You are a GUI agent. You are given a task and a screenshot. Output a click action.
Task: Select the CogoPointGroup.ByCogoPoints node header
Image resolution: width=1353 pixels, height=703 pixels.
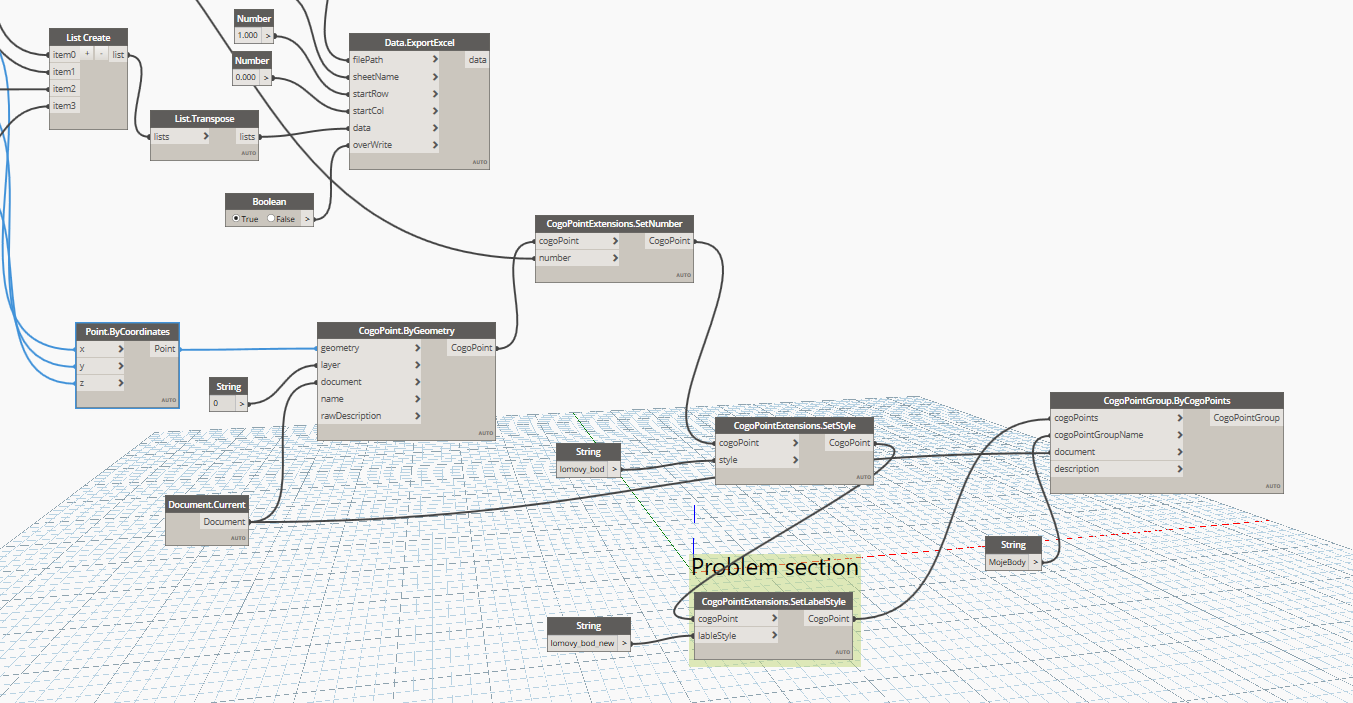[x=1166, y=400]
